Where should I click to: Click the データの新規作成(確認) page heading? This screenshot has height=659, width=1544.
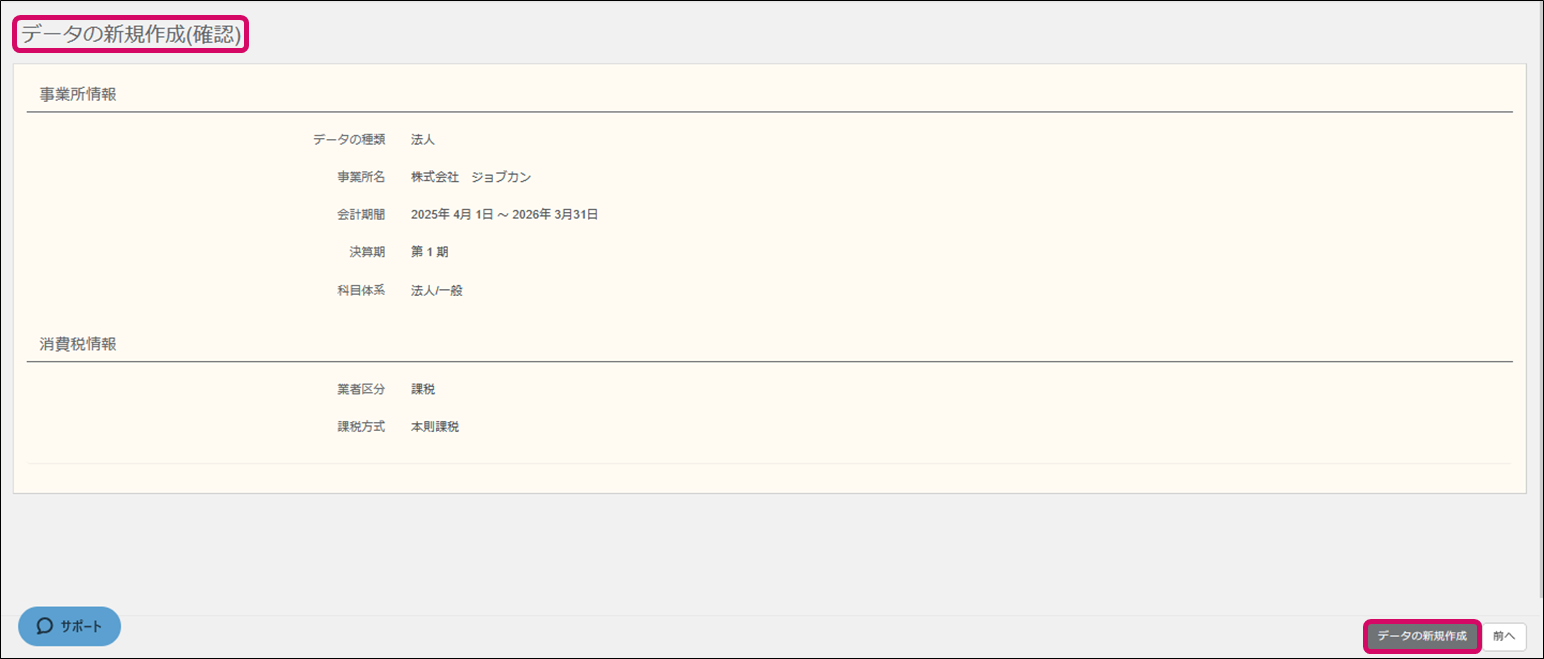[x=131, y=35]
